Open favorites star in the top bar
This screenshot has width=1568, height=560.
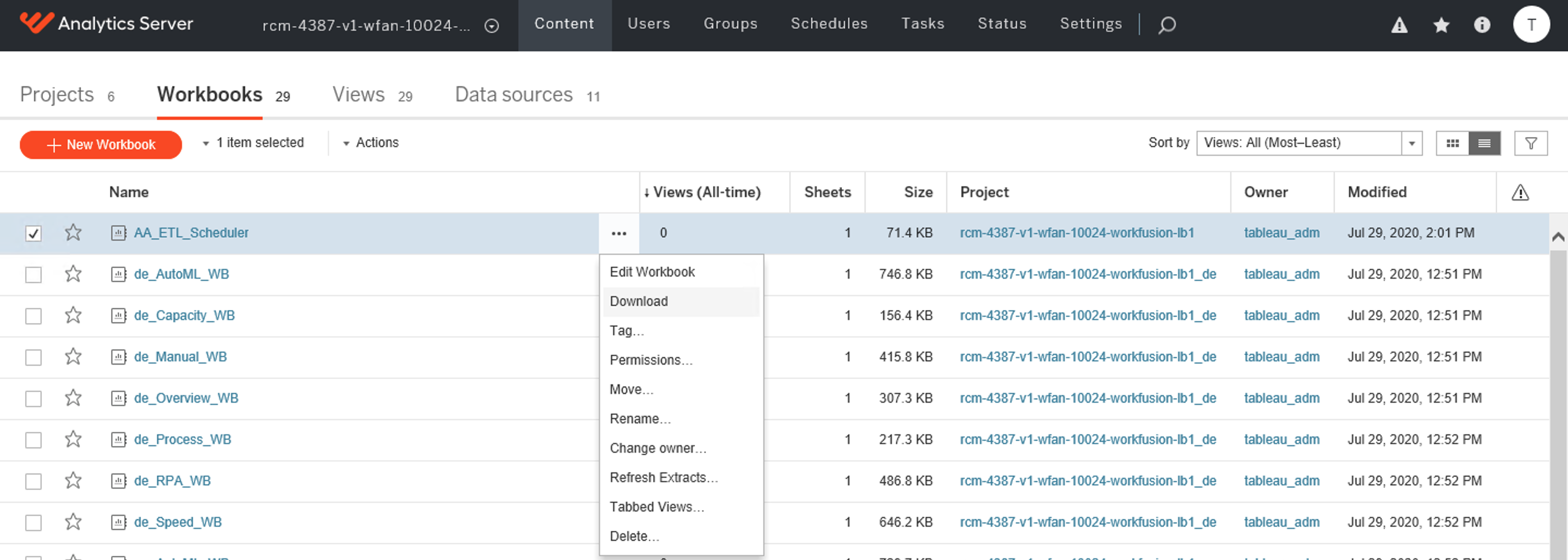tap(1441, 25)
